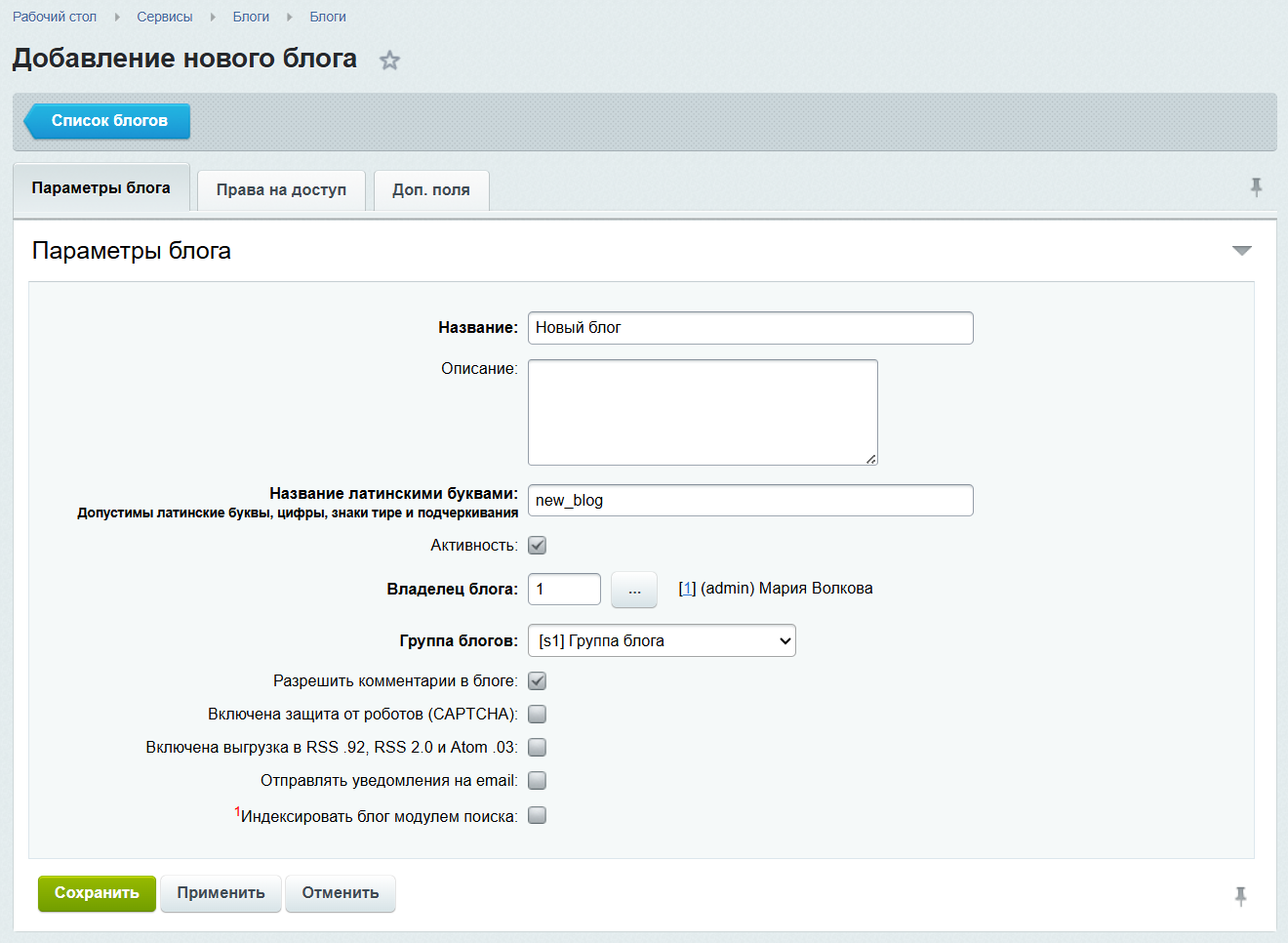Enable Отправлять уведомления на email checkbox
Viewport: 1288px width, 943px height.
pyautogui.click(x=537, y=781)
